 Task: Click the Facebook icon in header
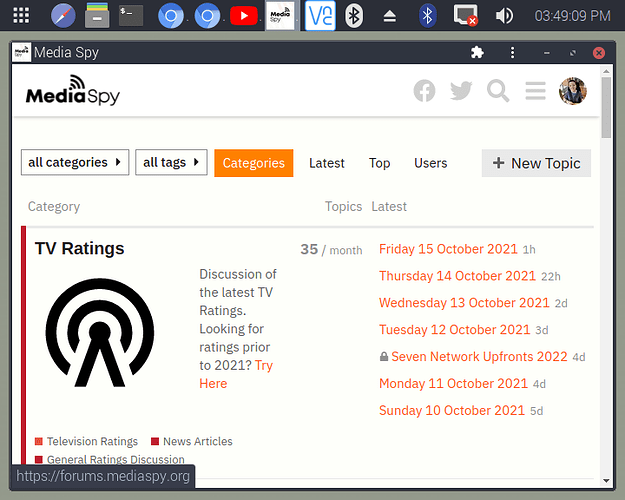[425, 91]
